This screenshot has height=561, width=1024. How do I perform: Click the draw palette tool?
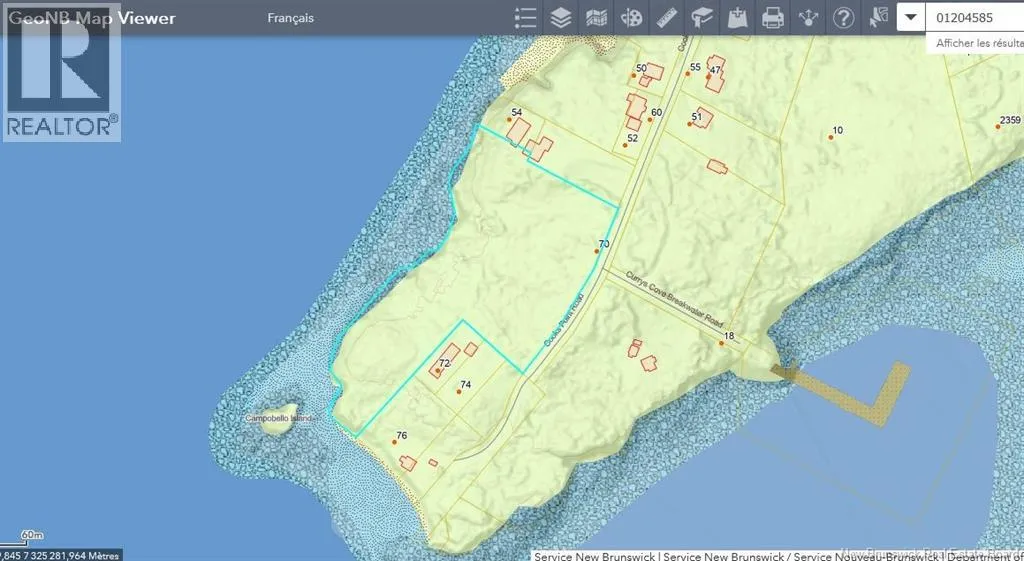coord(631,17)
